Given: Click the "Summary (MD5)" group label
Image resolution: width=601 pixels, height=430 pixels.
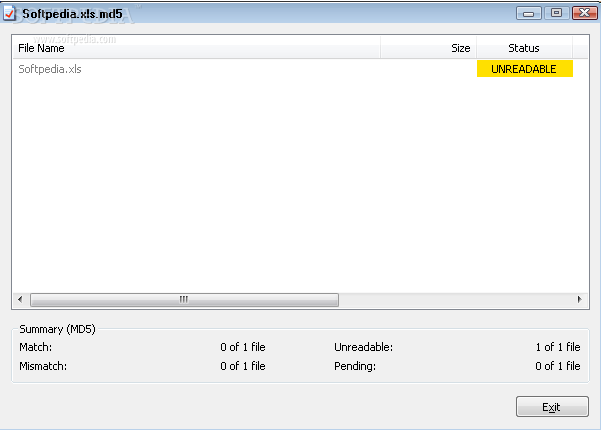Looking at the screenshot, I should (x=57, y=329).
